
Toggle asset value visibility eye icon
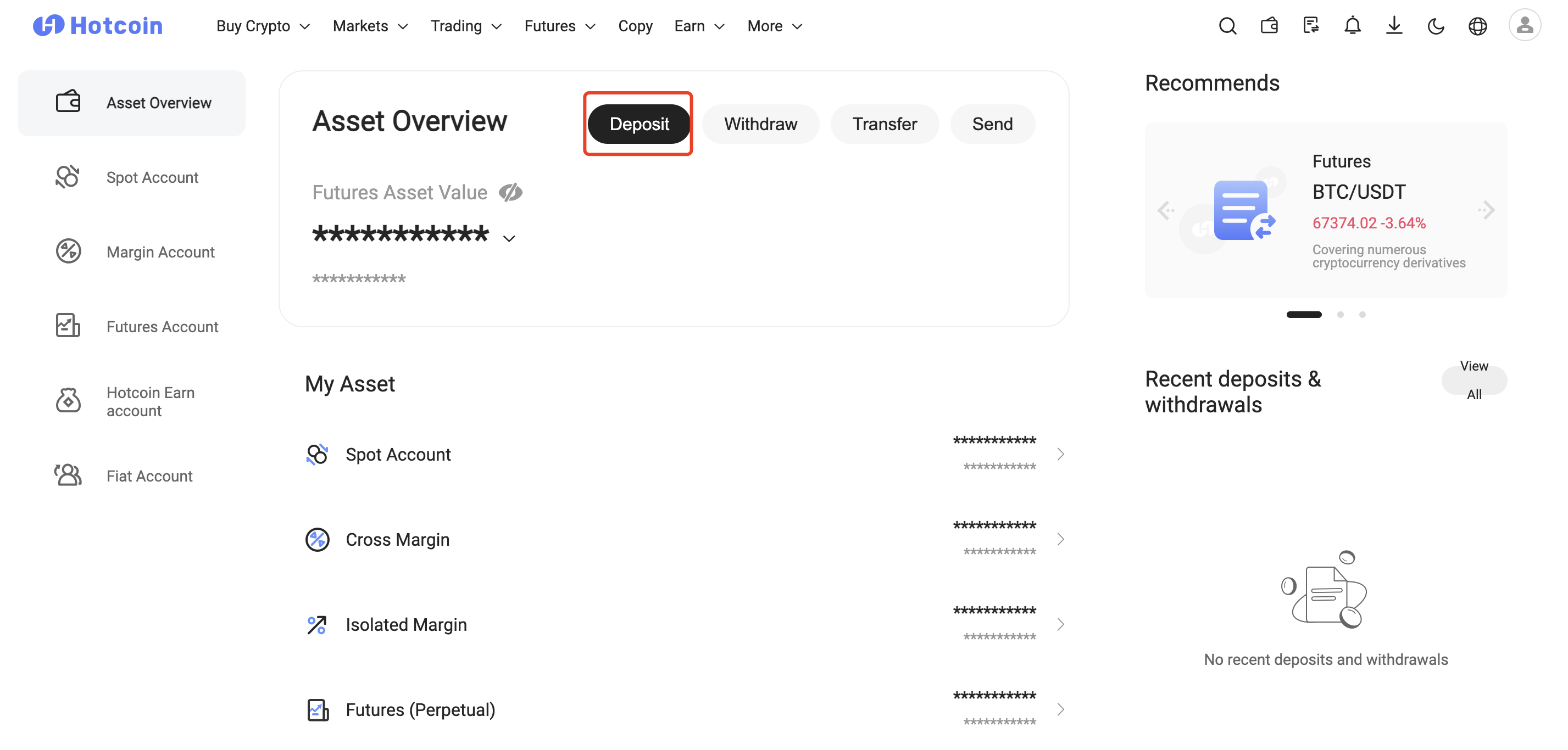click(x=510, y=192)
